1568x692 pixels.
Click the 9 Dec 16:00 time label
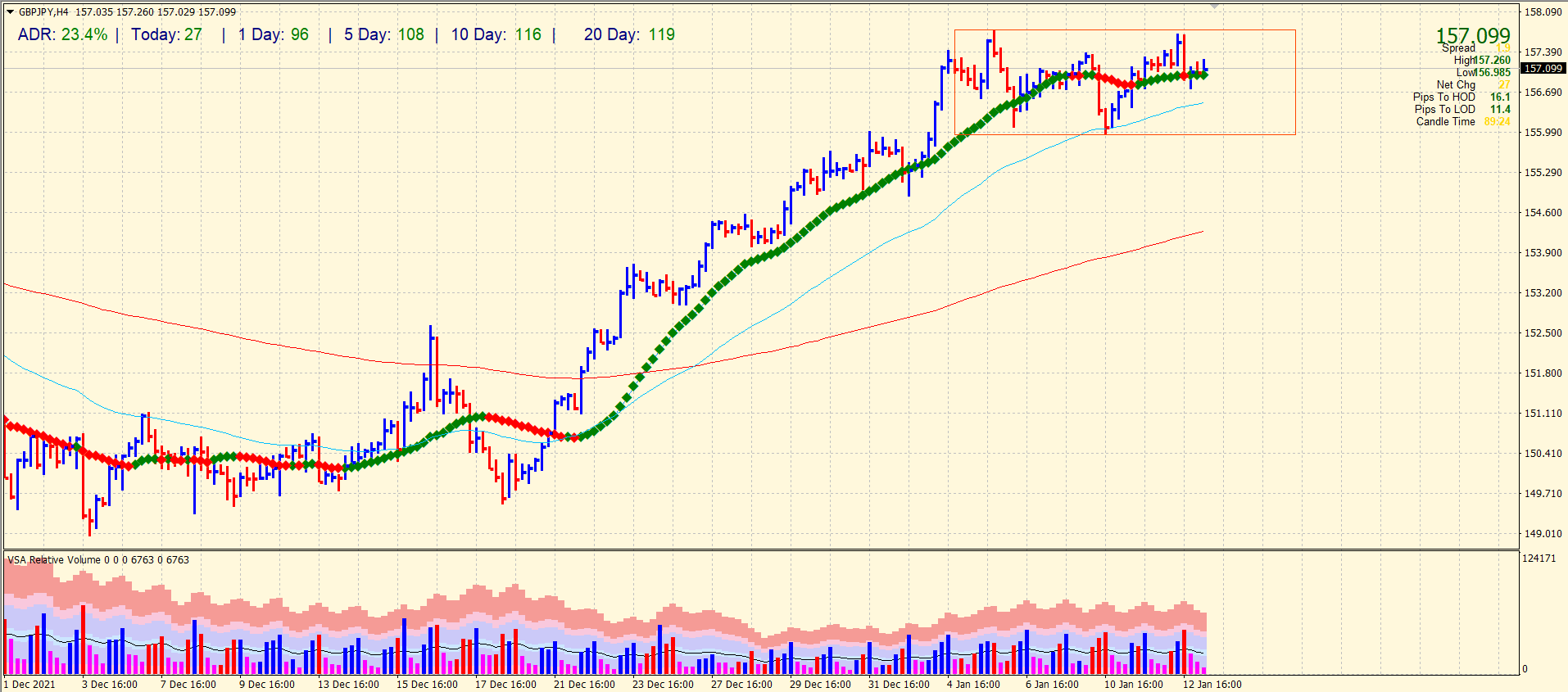coord(267,685)
